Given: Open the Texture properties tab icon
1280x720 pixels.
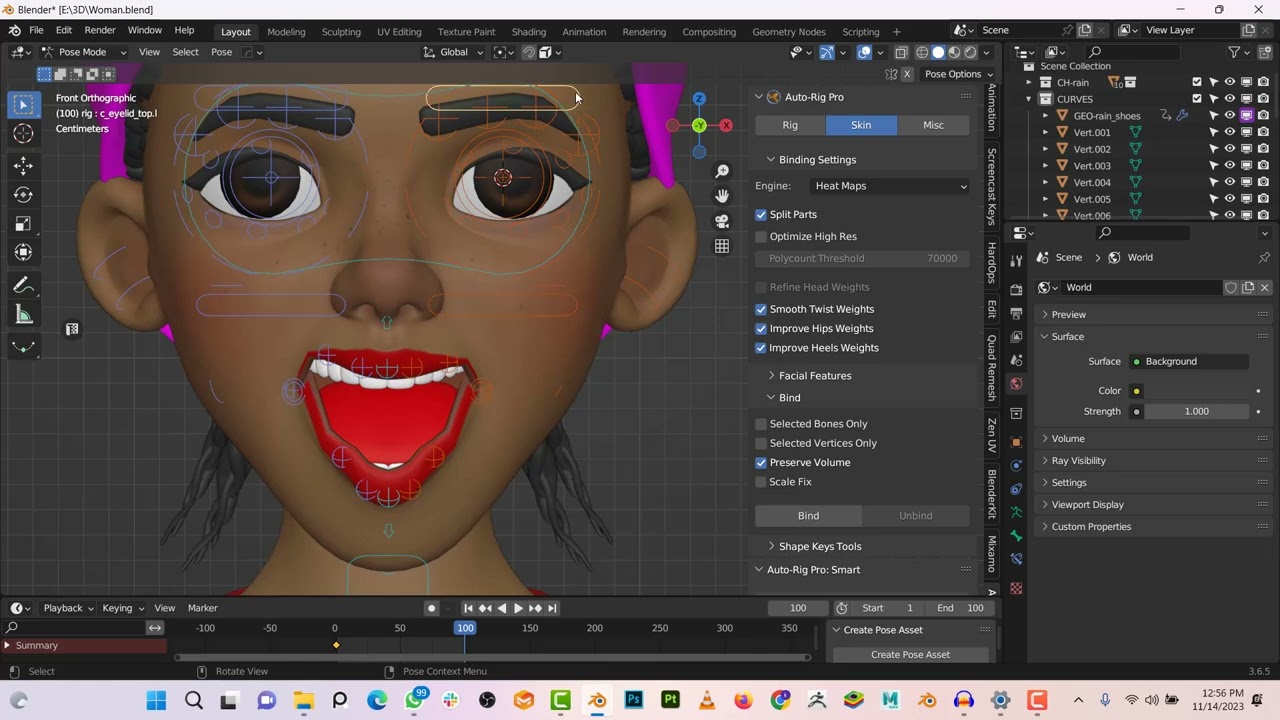Looking at the screenshot, I should 1016,588.
